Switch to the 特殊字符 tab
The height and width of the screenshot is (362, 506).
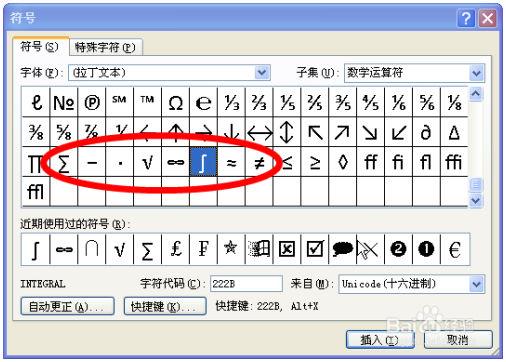coord(105,47)
